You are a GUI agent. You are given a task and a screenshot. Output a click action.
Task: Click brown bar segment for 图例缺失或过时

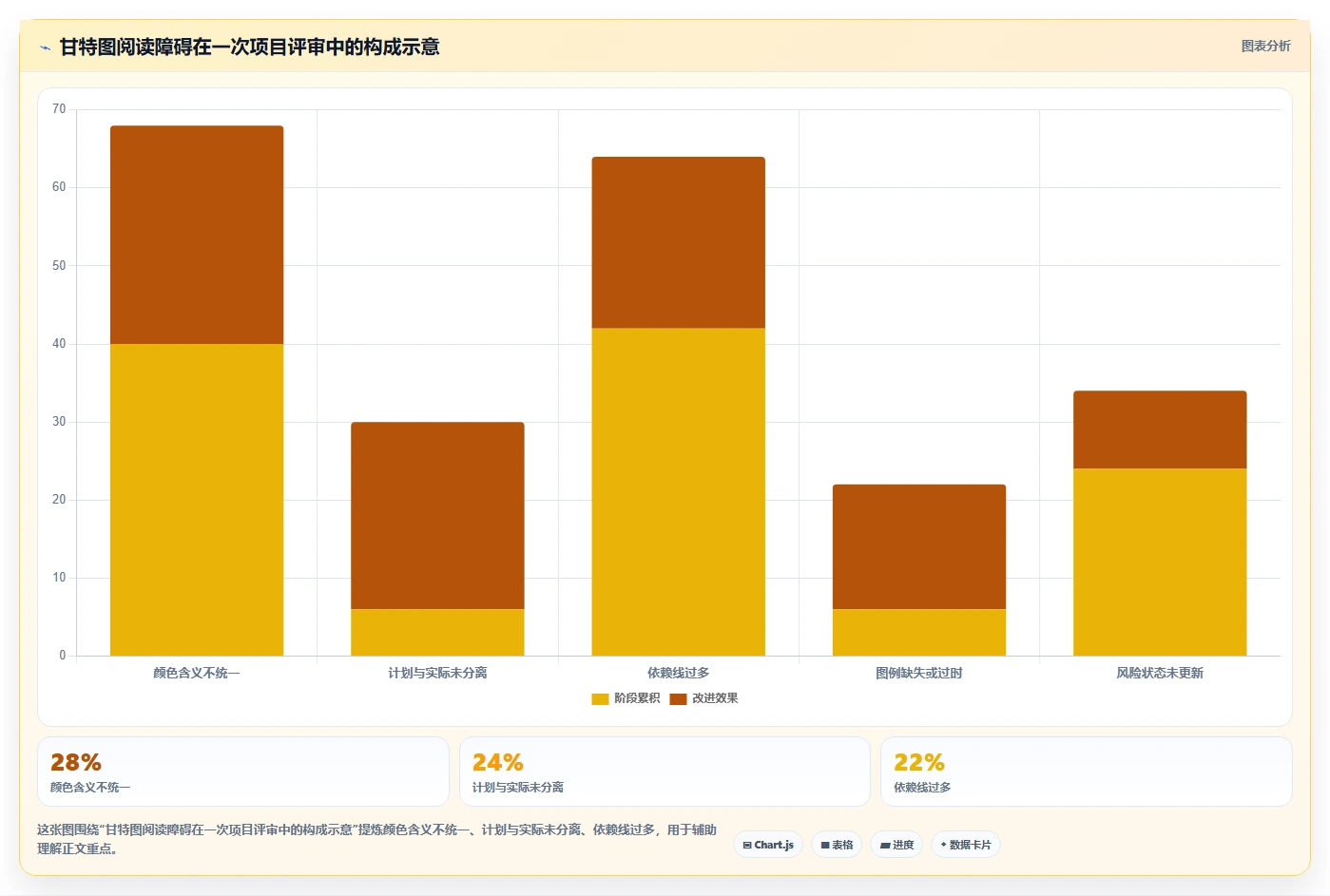coord(919,546)
